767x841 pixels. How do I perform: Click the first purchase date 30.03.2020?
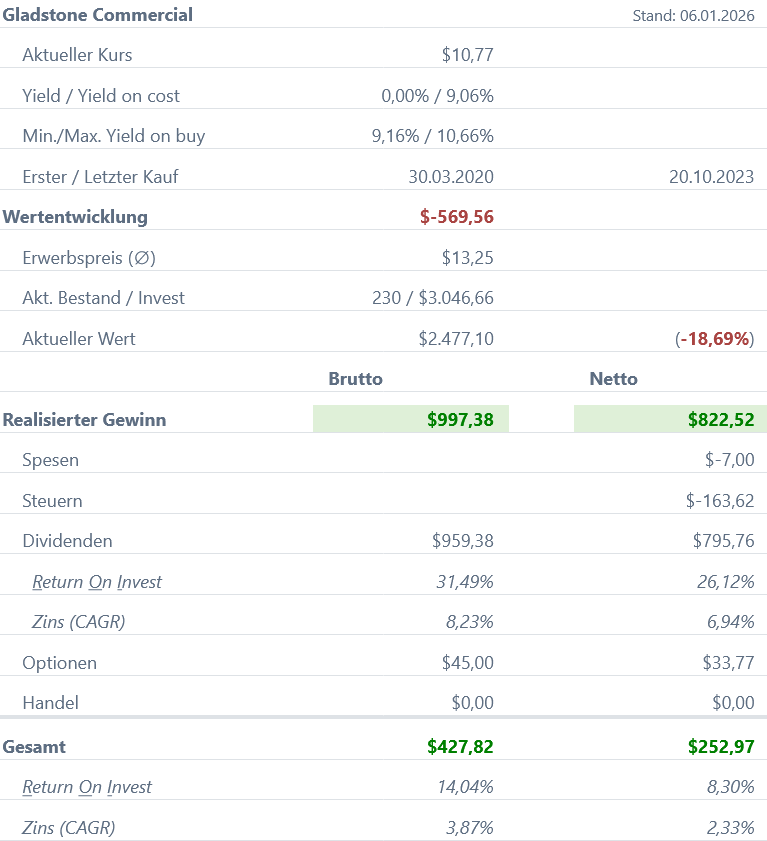click(451, 177)
